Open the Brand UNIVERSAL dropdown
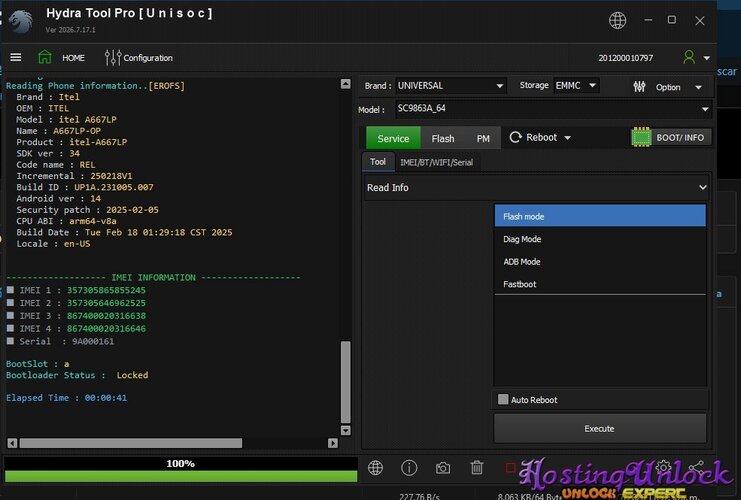 click(x=451, y=86)
